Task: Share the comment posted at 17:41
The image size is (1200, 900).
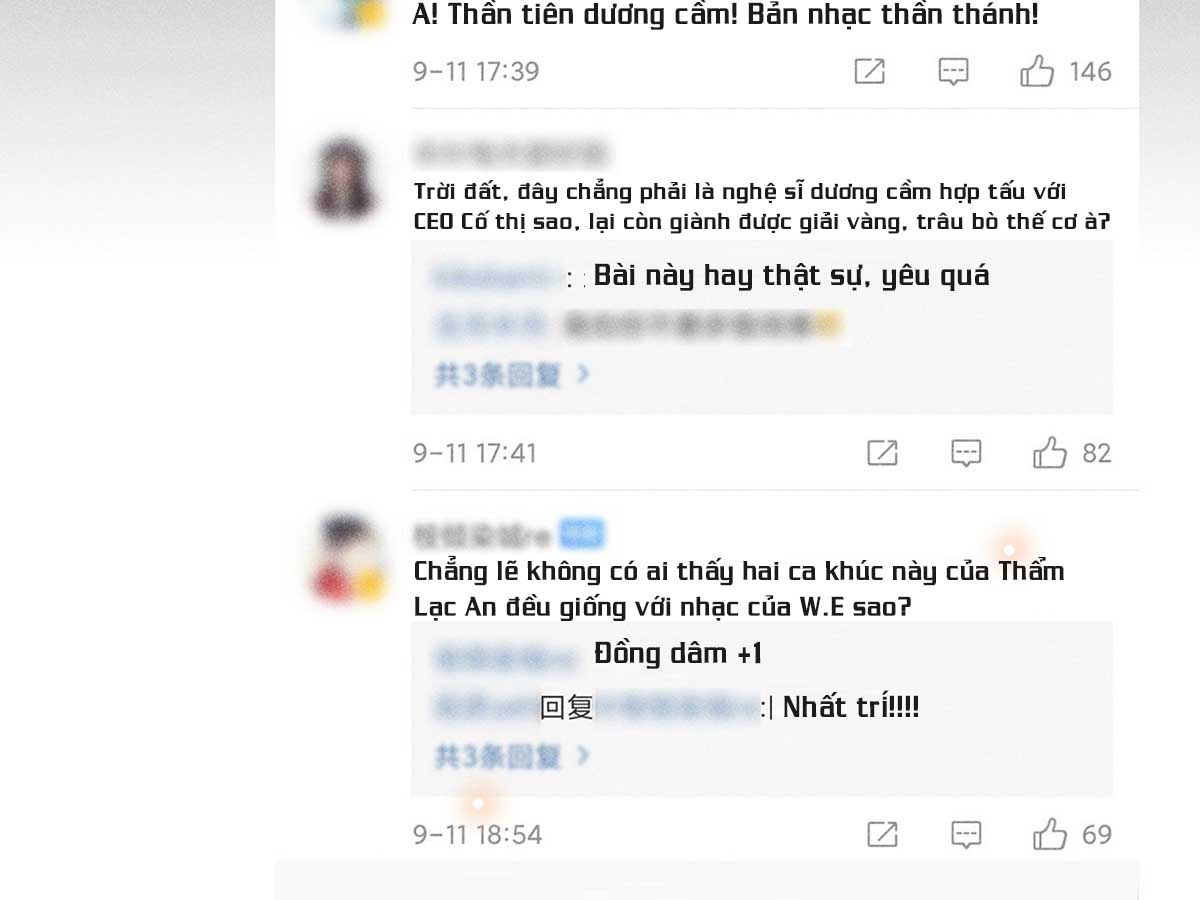Action: (882, 453)
